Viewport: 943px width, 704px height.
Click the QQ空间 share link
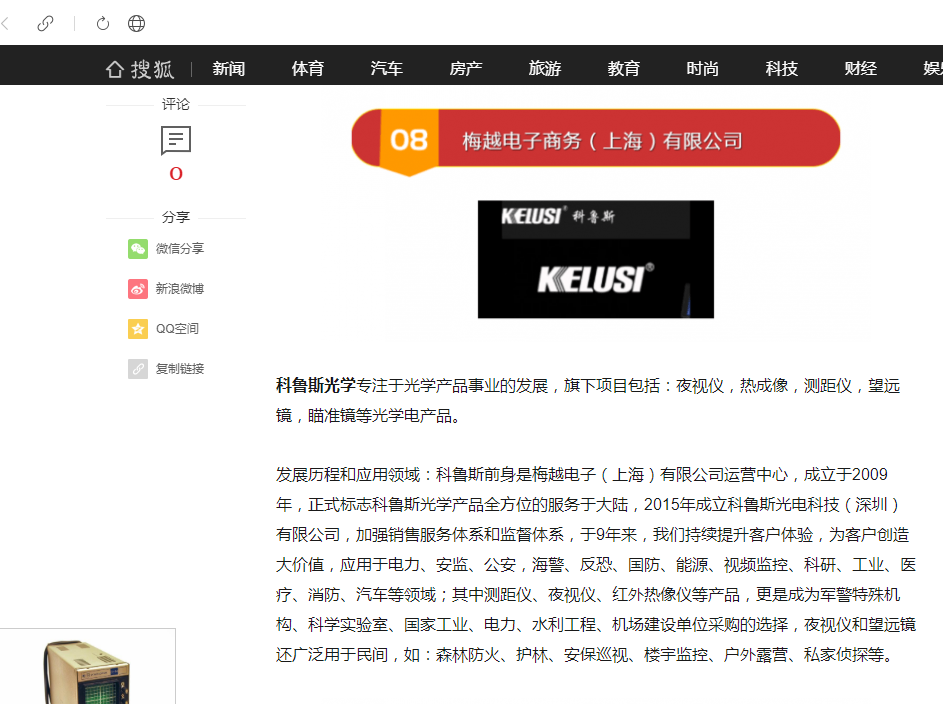click(177, 329)
